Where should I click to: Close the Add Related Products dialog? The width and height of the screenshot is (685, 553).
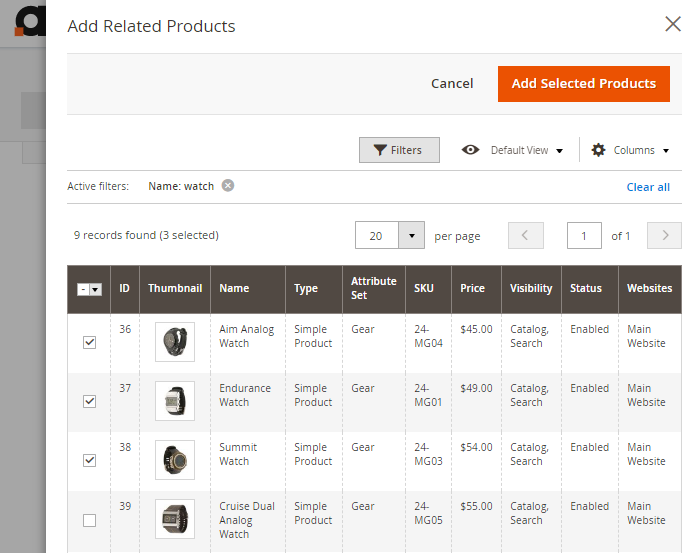pyautogui.click(x=673, y=24)
